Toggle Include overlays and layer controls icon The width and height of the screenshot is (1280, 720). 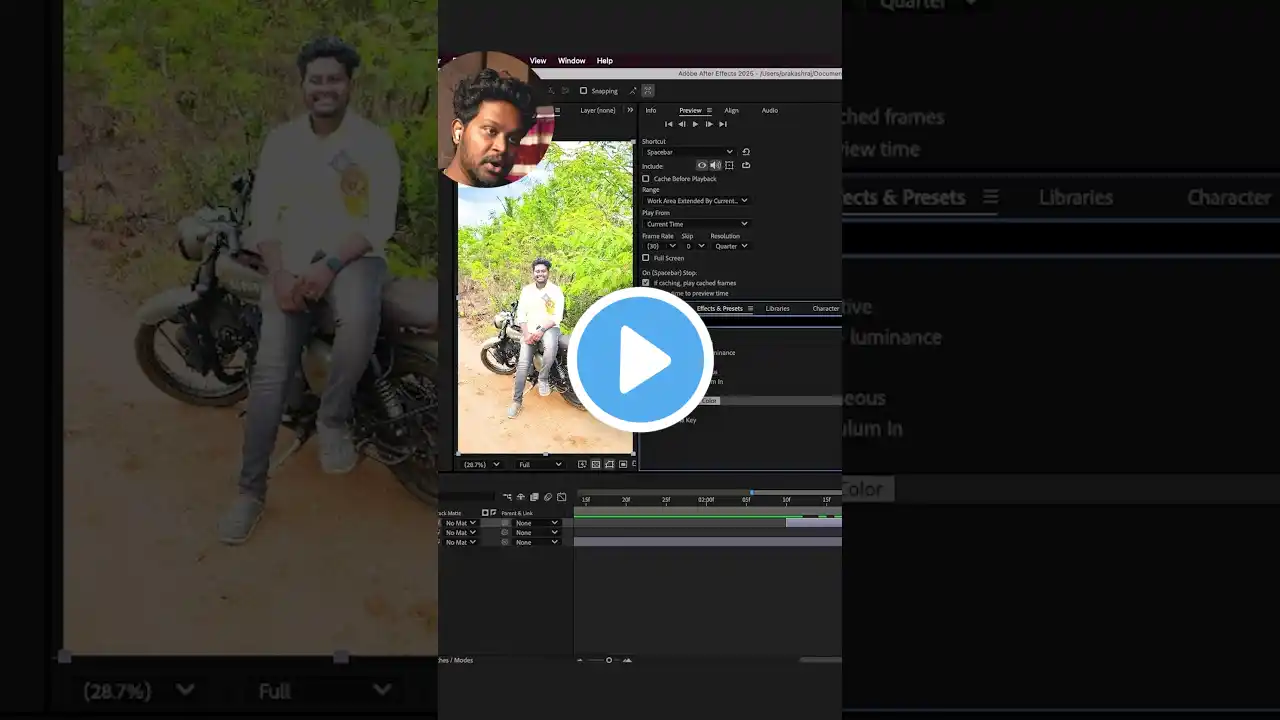tap(729, 165)
